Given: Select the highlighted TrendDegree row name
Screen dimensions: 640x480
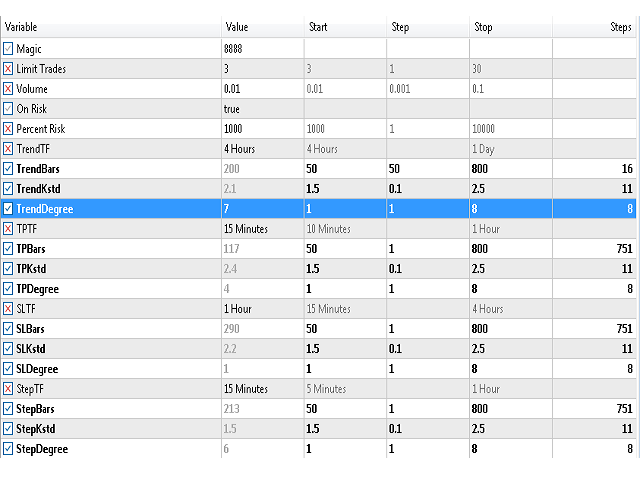Looking at the screenshot, I should [44, 209].
